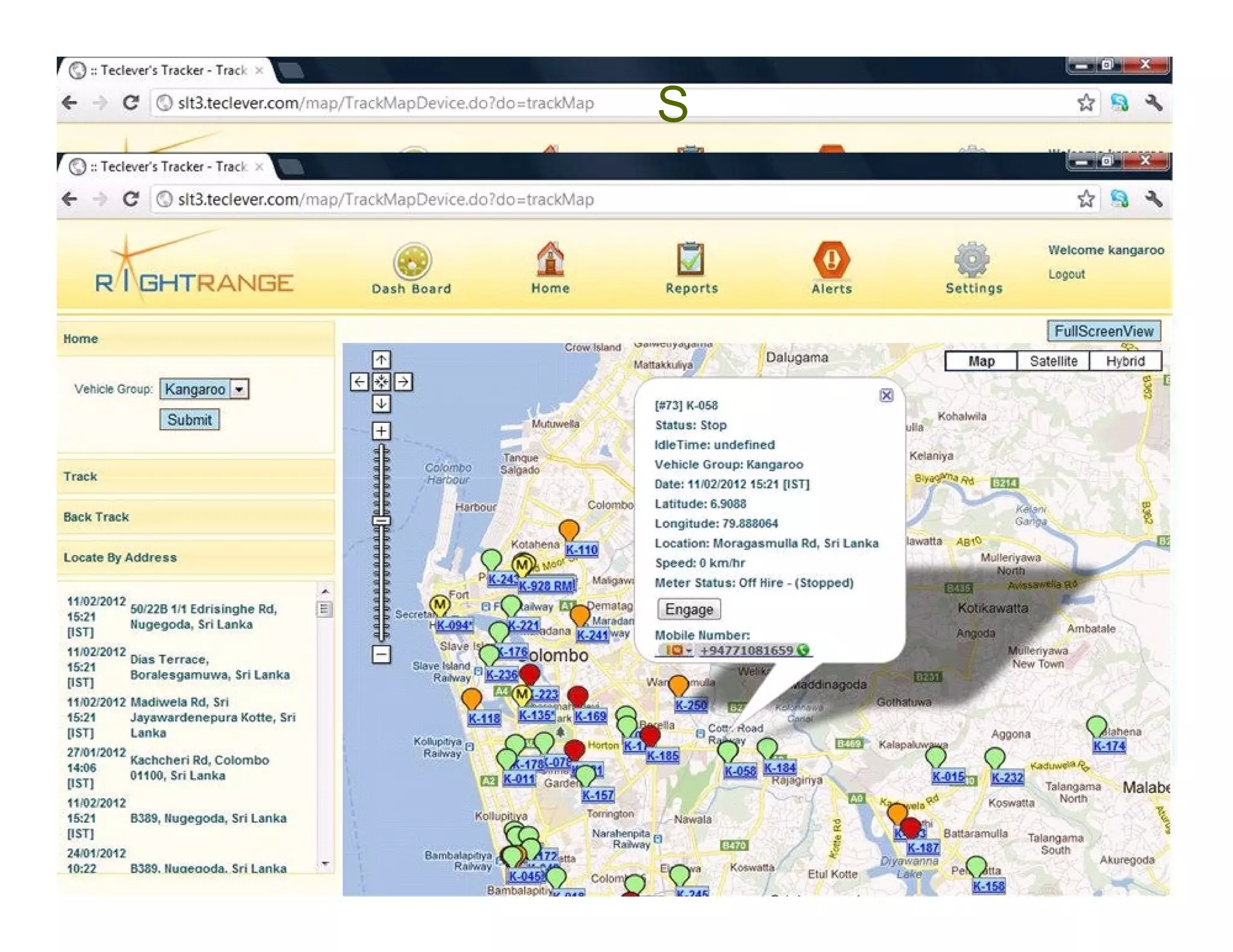This screenshot has height=952, width=1233.
Task: Expand the Back Track section
Action: pos(96,517)
